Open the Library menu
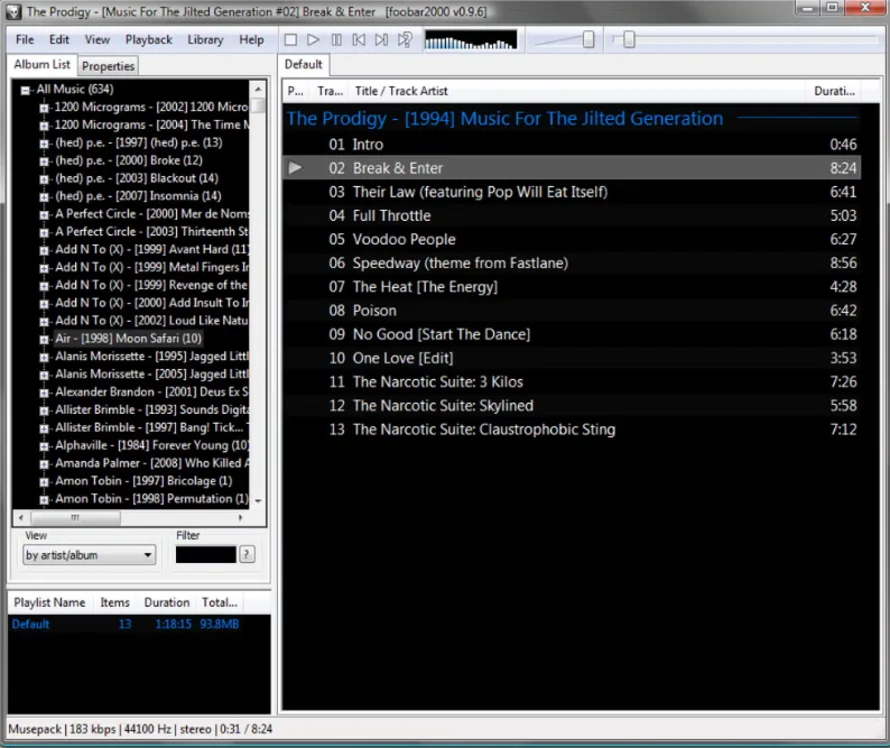The image size is (890, 748). click(205, 40)
